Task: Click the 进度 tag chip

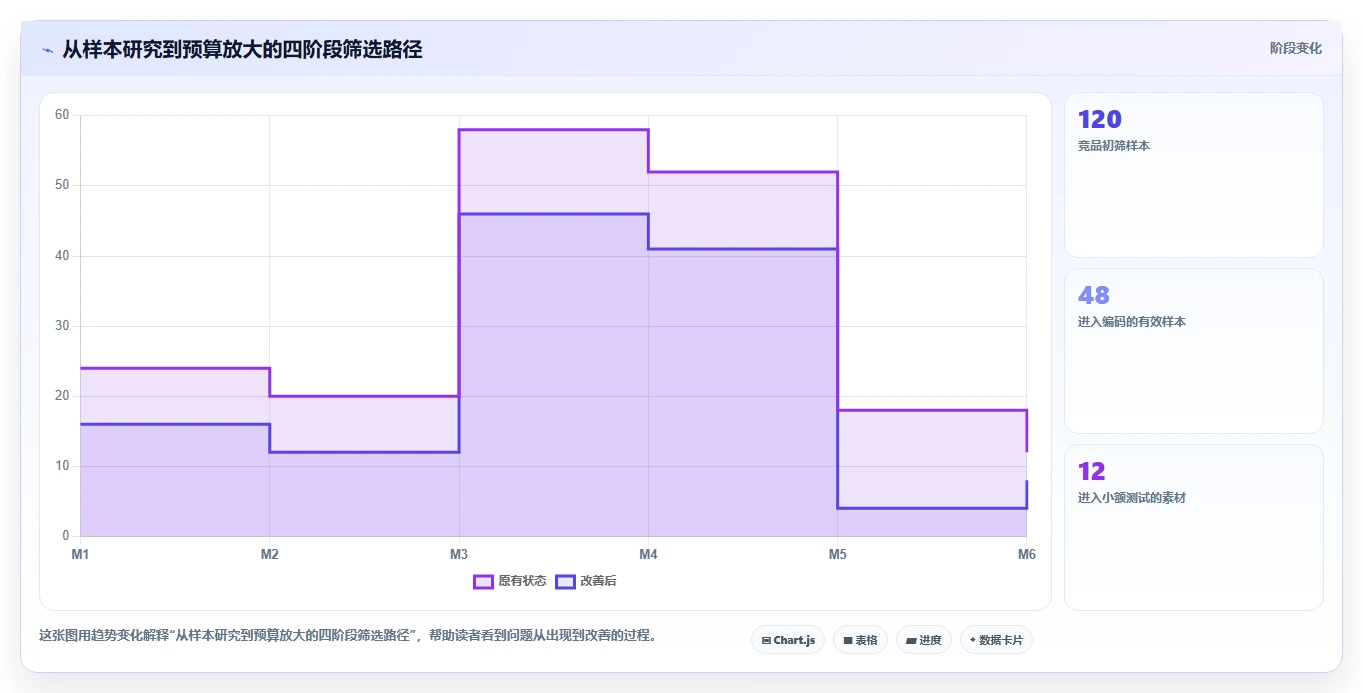Action: point(923,640)
